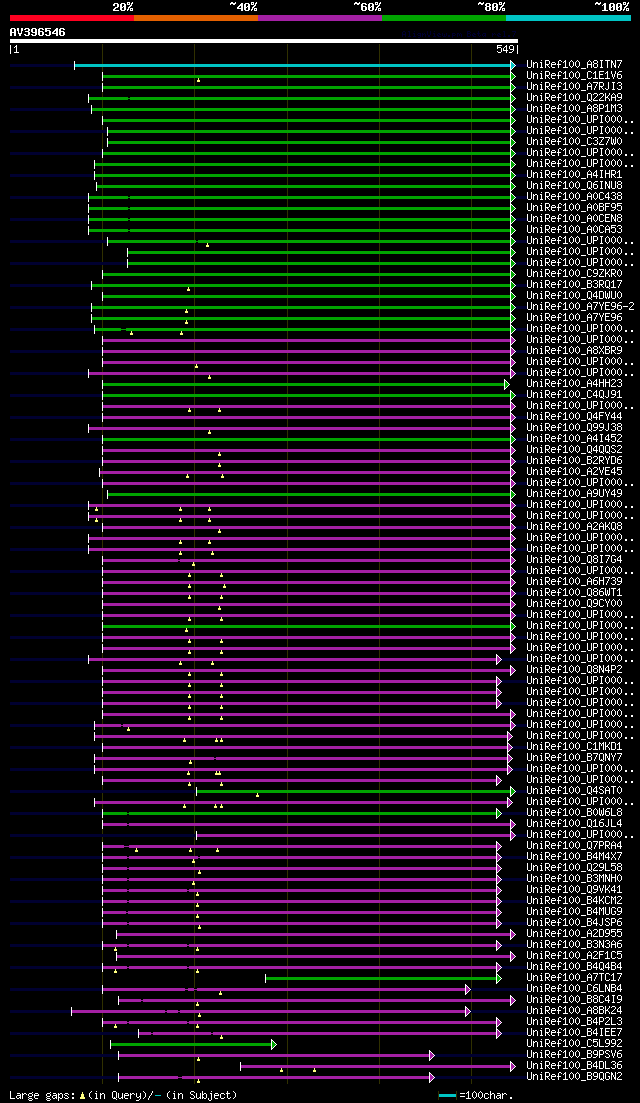The image size is (640, 1103).
Task: Click the green alignment bar for UniRef100_Q4SAT0
Action: (x=356, y=791)
